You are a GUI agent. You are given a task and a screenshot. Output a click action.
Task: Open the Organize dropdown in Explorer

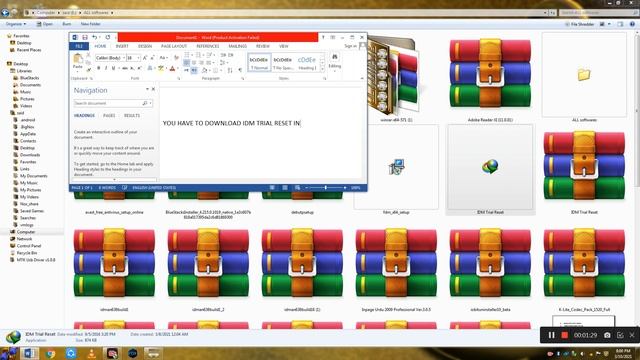coord(16,24)
